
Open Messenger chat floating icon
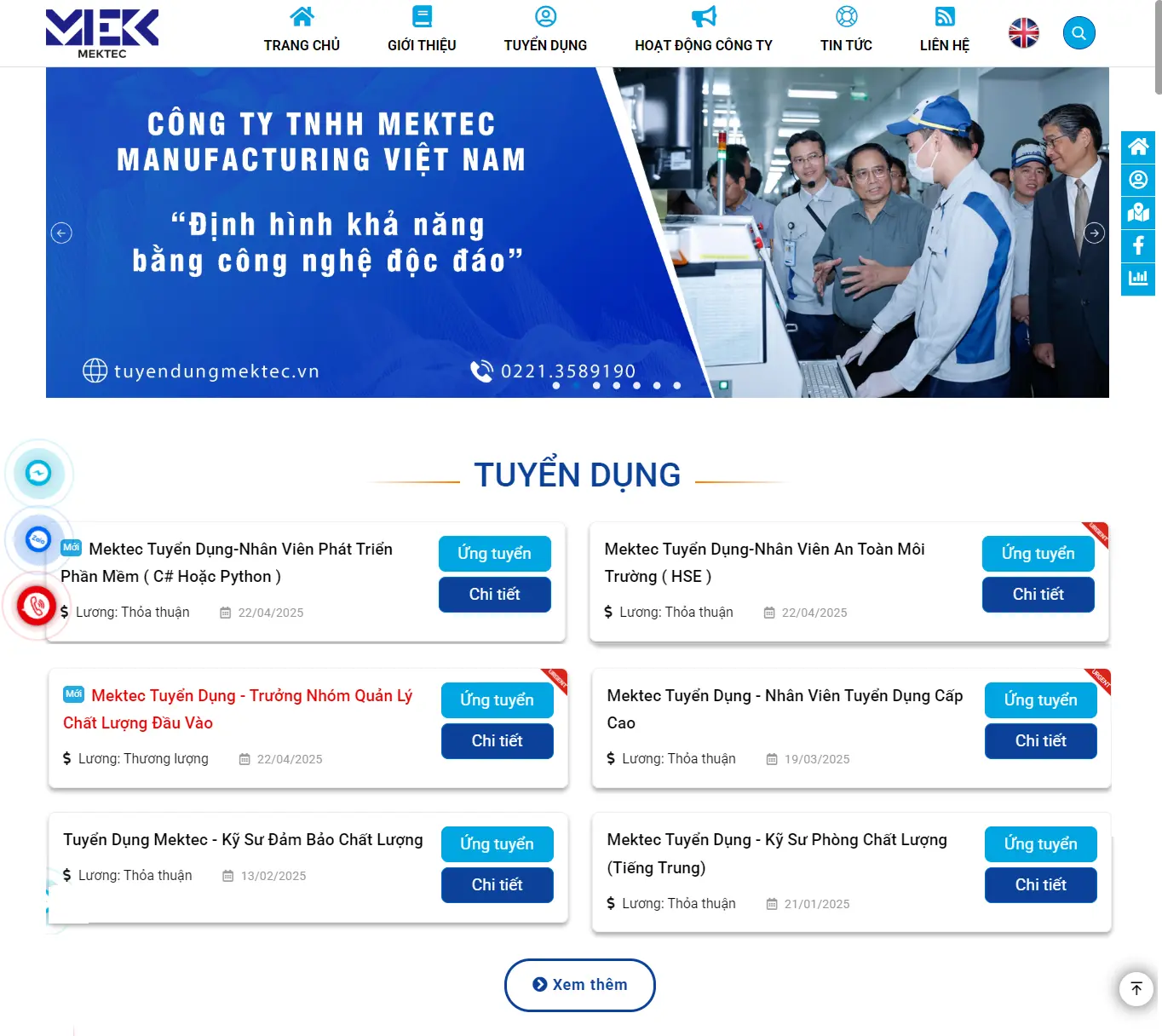point(38,473)
